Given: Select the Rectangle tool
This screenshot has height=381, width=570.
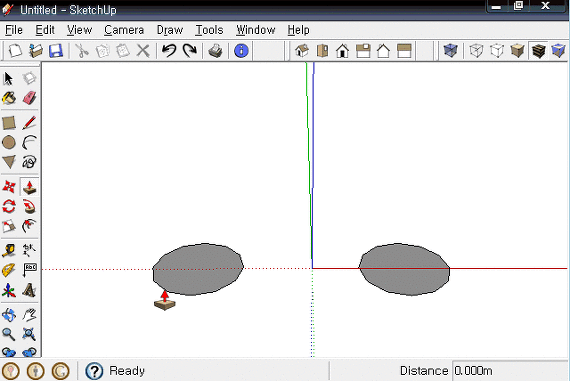Looking at the screenshot, I should click(x=8, y=123).
